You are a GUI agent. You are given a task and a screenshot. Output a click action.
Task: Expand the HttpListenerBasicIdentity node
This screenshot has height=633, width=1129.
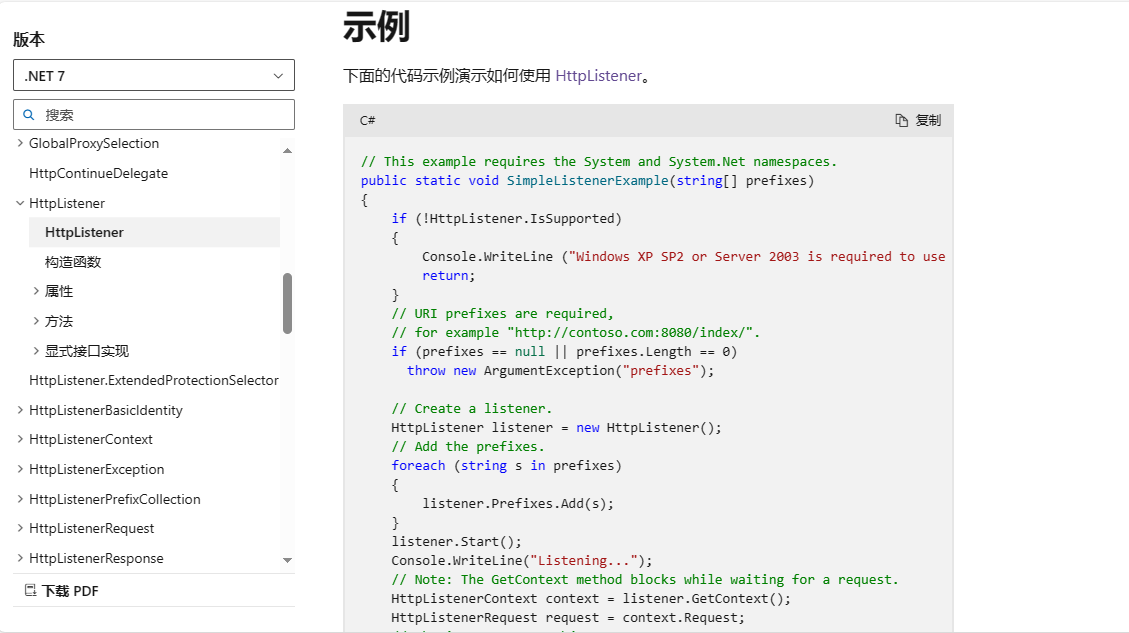coord(20,410)
